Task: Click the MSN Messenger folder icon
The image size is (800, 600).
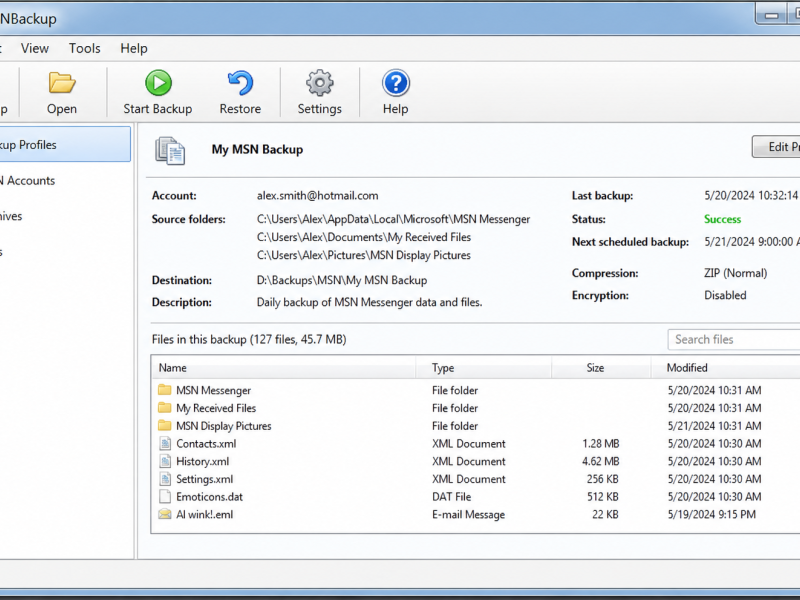Action: coord(164,390)
